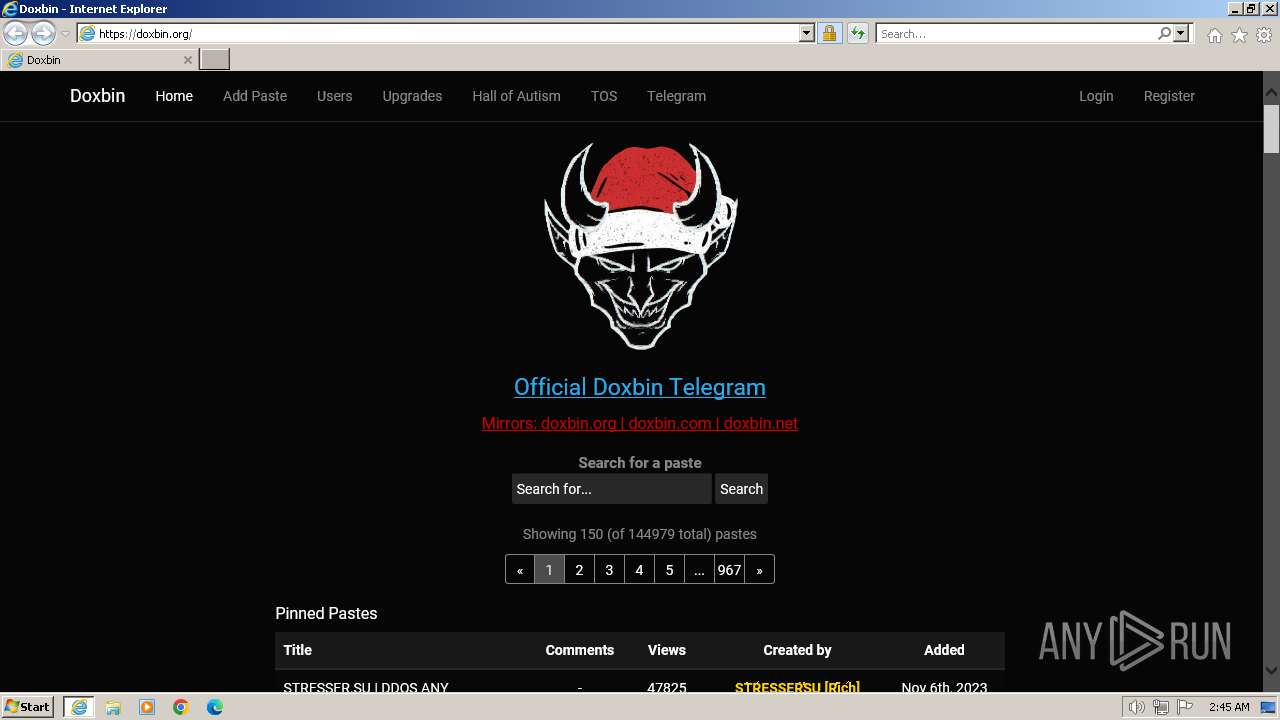This screenshot has width=1280, height=720.
Task: Click the Mirrors link line
Action: click(x=640, y=423)
